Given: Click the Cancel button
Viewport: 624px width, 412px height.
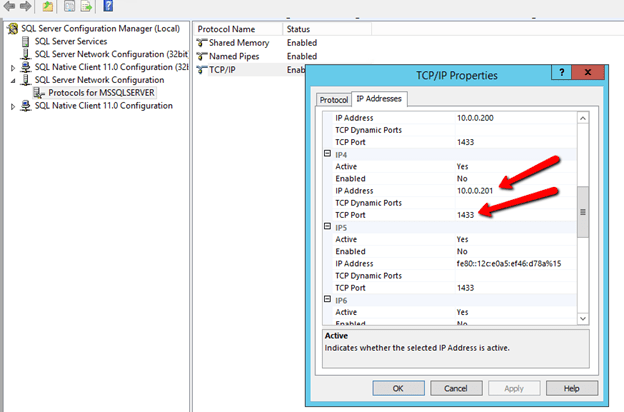Looking at the screenshot, I should (x=455, y=387).
